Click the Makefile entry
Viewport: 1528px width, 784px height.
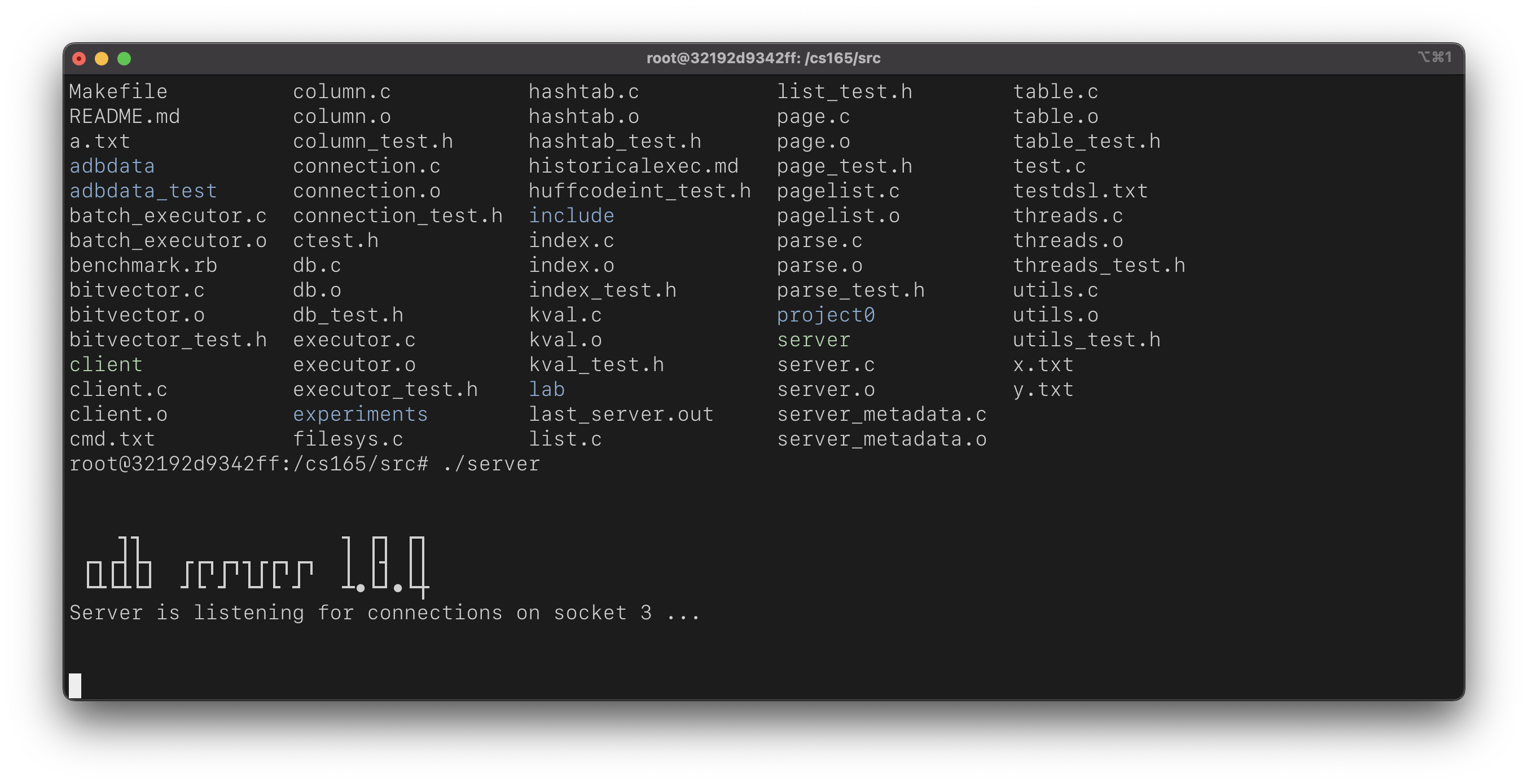coord(118,92)
